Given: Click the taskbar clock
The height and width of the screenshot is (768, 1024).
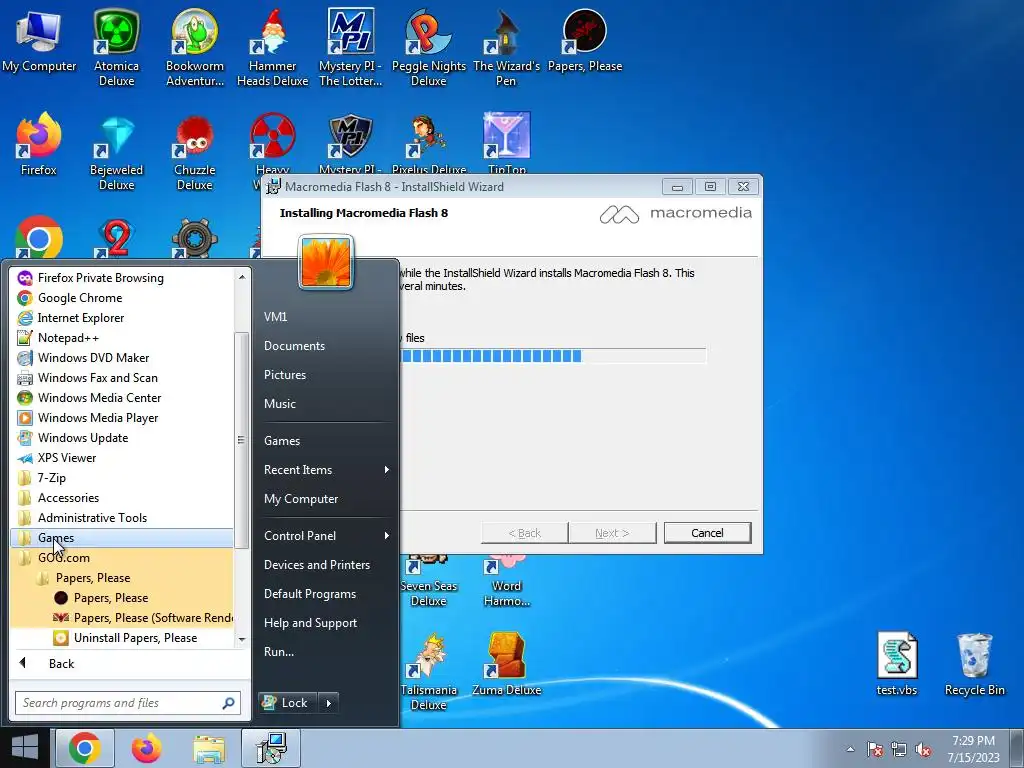Looking at the screenshot, I should tap(973, 748).
